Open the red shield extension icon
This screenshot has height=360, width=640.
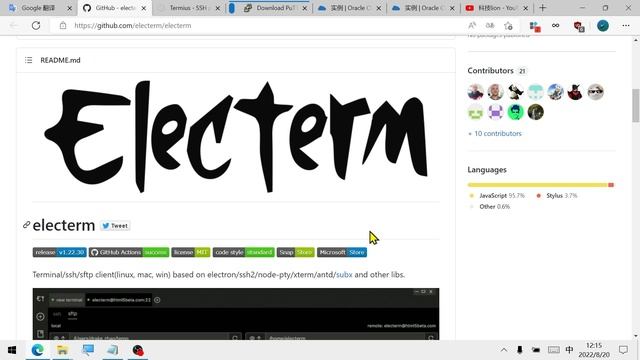(578, 26)
